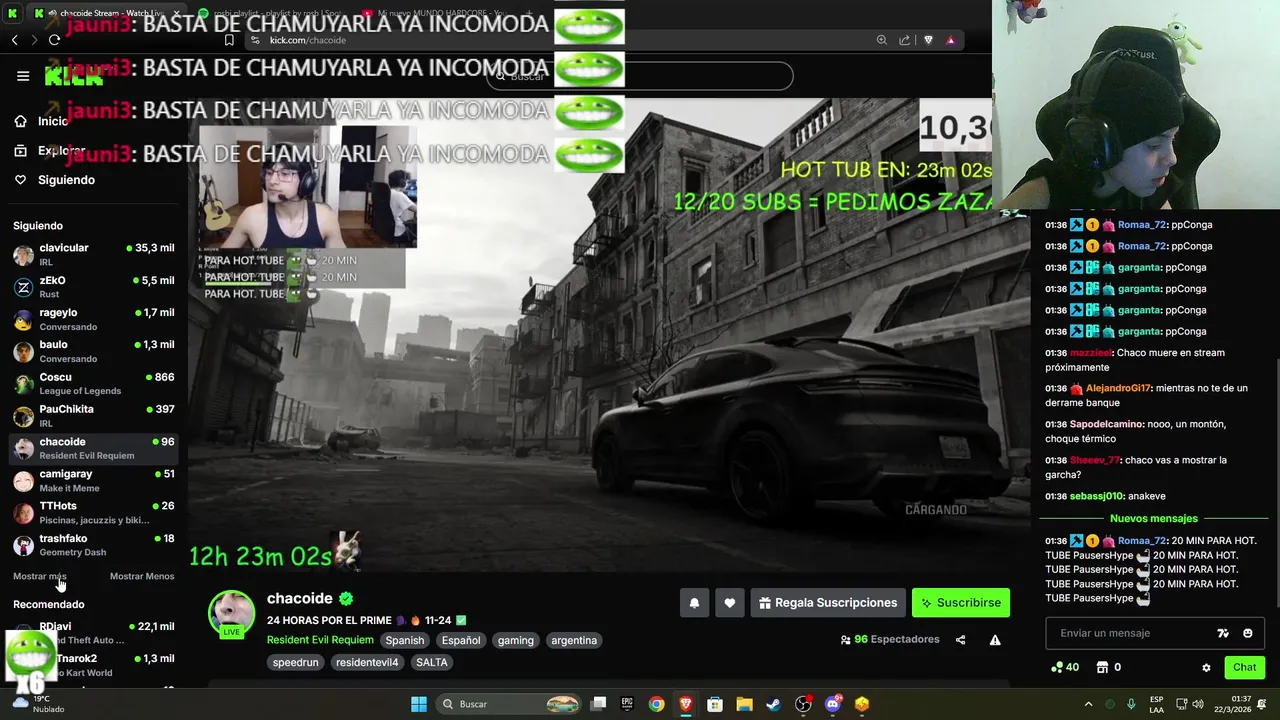Share the stream via share icon
Image resolution: width=1280 pixels, height=720 pixels.
pos(961,640)
